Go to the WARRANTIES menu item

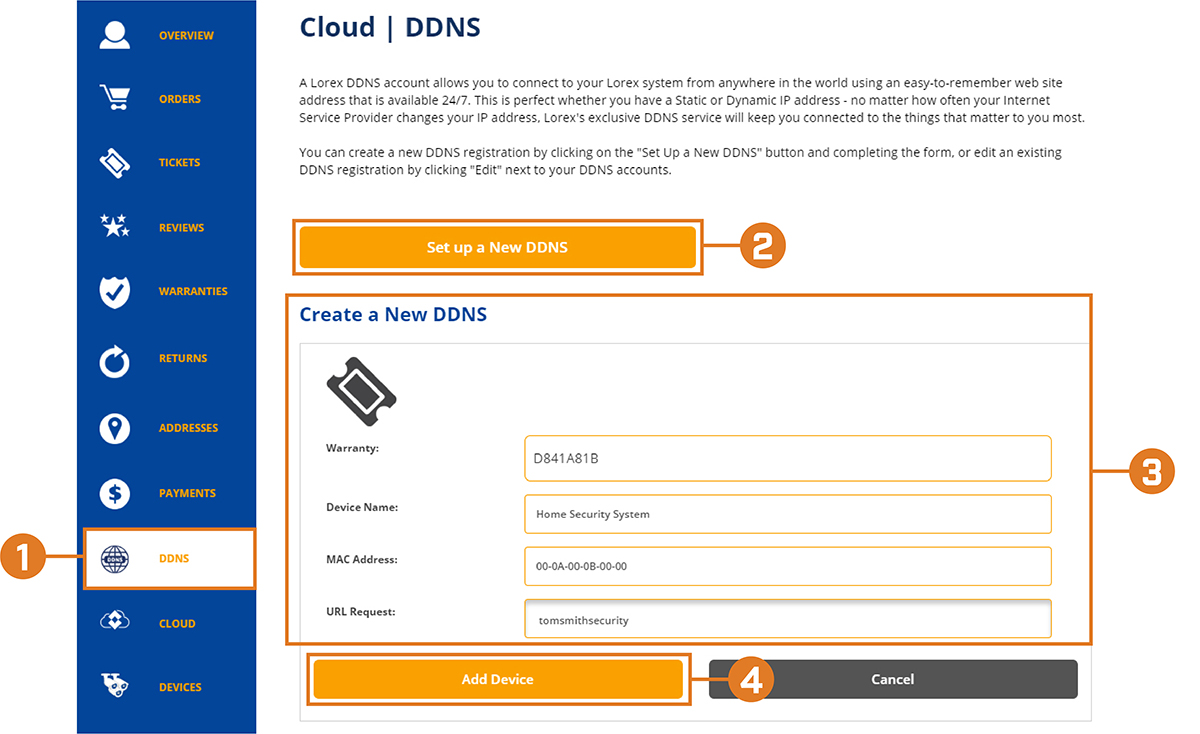tap(193, 291)
